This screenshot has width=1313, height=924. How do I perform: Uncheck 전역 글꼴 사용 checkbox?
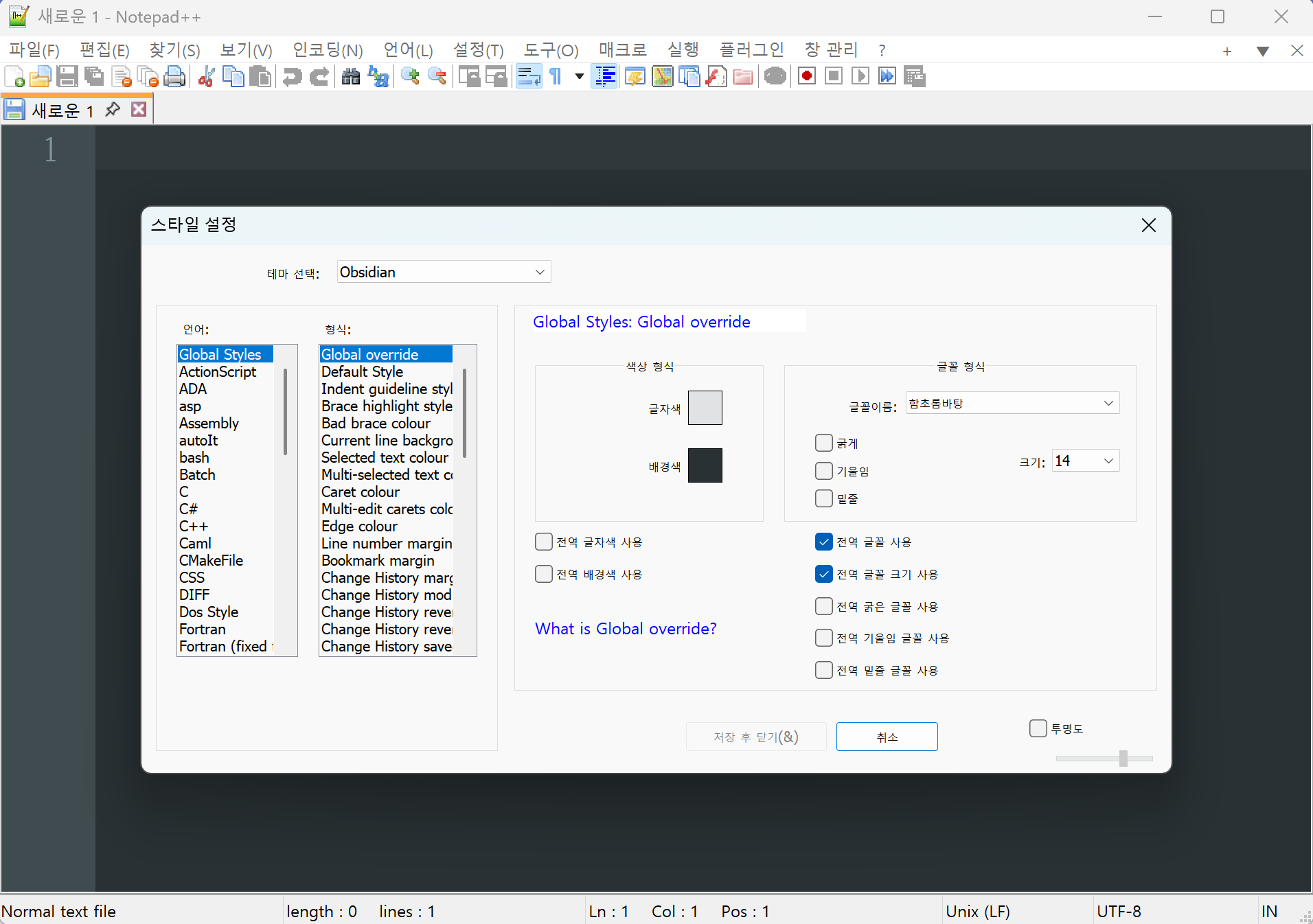(x=824, y=542)
